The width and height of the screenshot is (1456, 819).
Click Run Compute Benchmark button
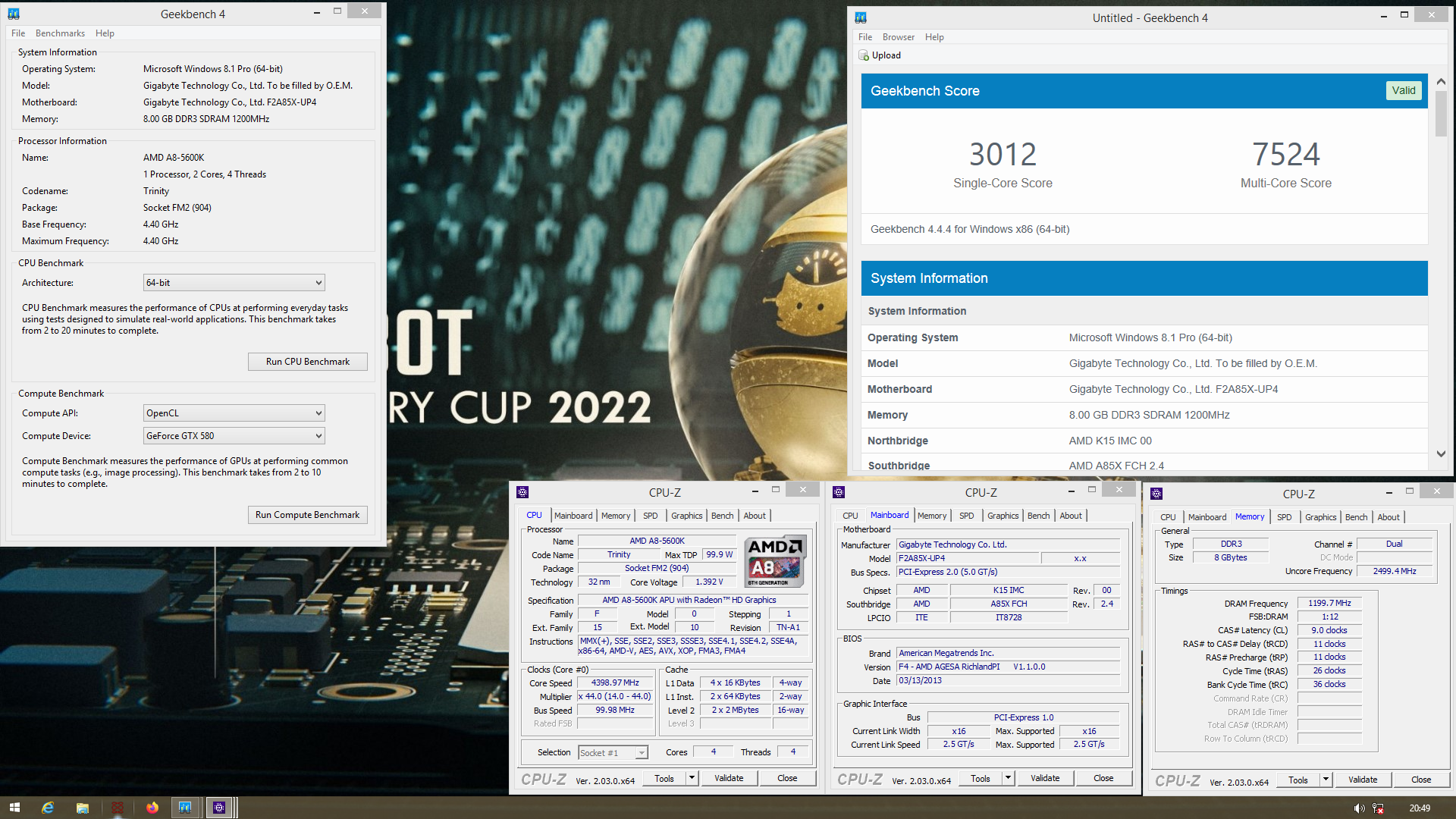[308, 515]
